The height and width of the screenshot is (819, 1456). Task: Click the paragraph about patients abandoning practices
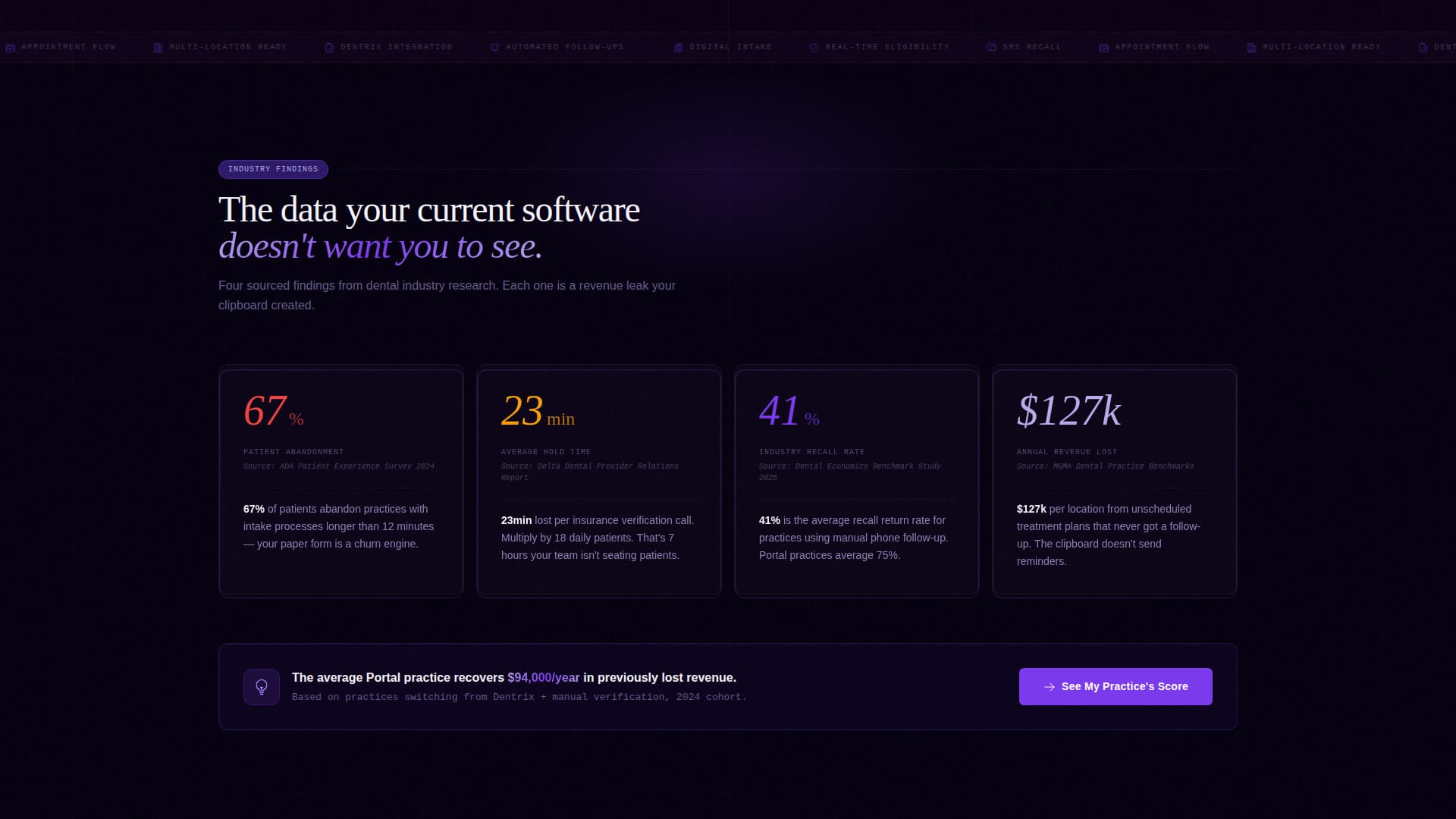(x=339, y=526)
